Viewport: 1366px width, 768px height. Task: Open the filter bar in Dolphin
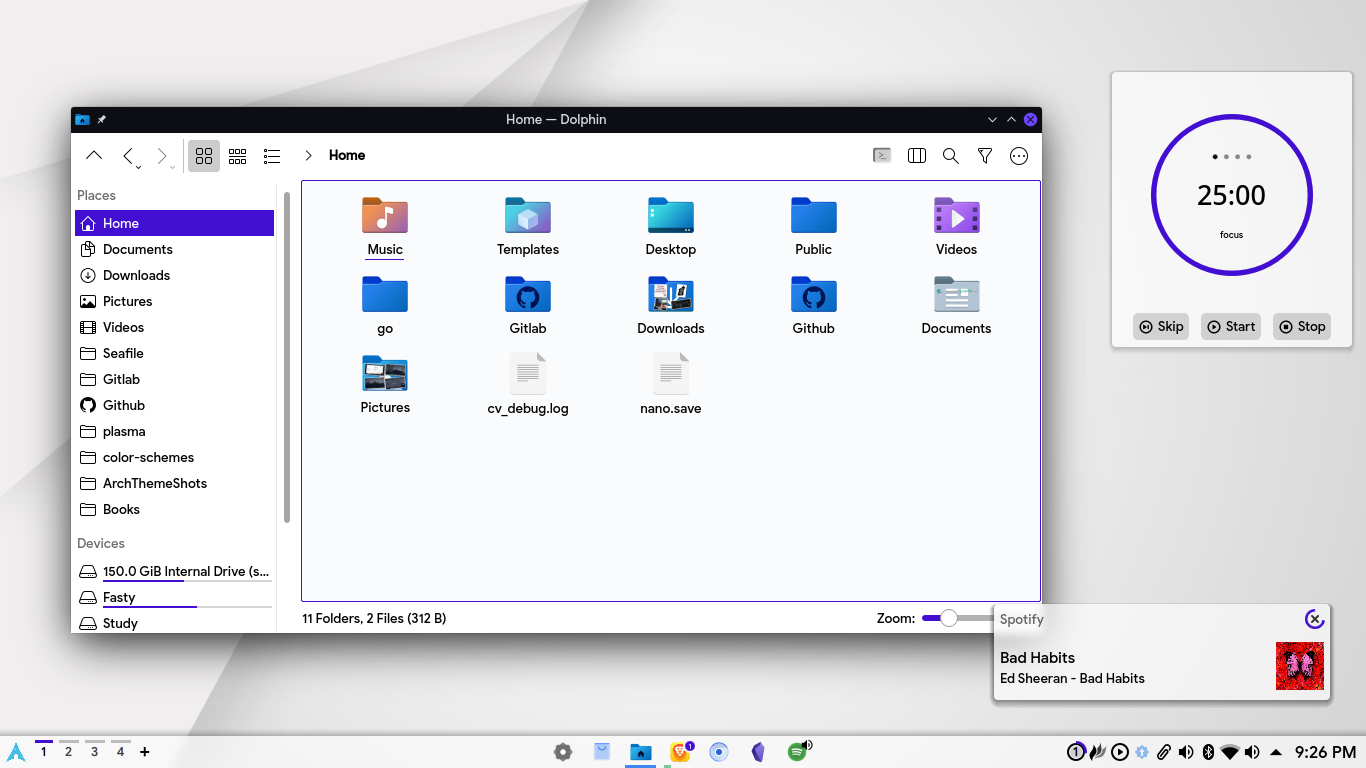[x=985, y=156]
